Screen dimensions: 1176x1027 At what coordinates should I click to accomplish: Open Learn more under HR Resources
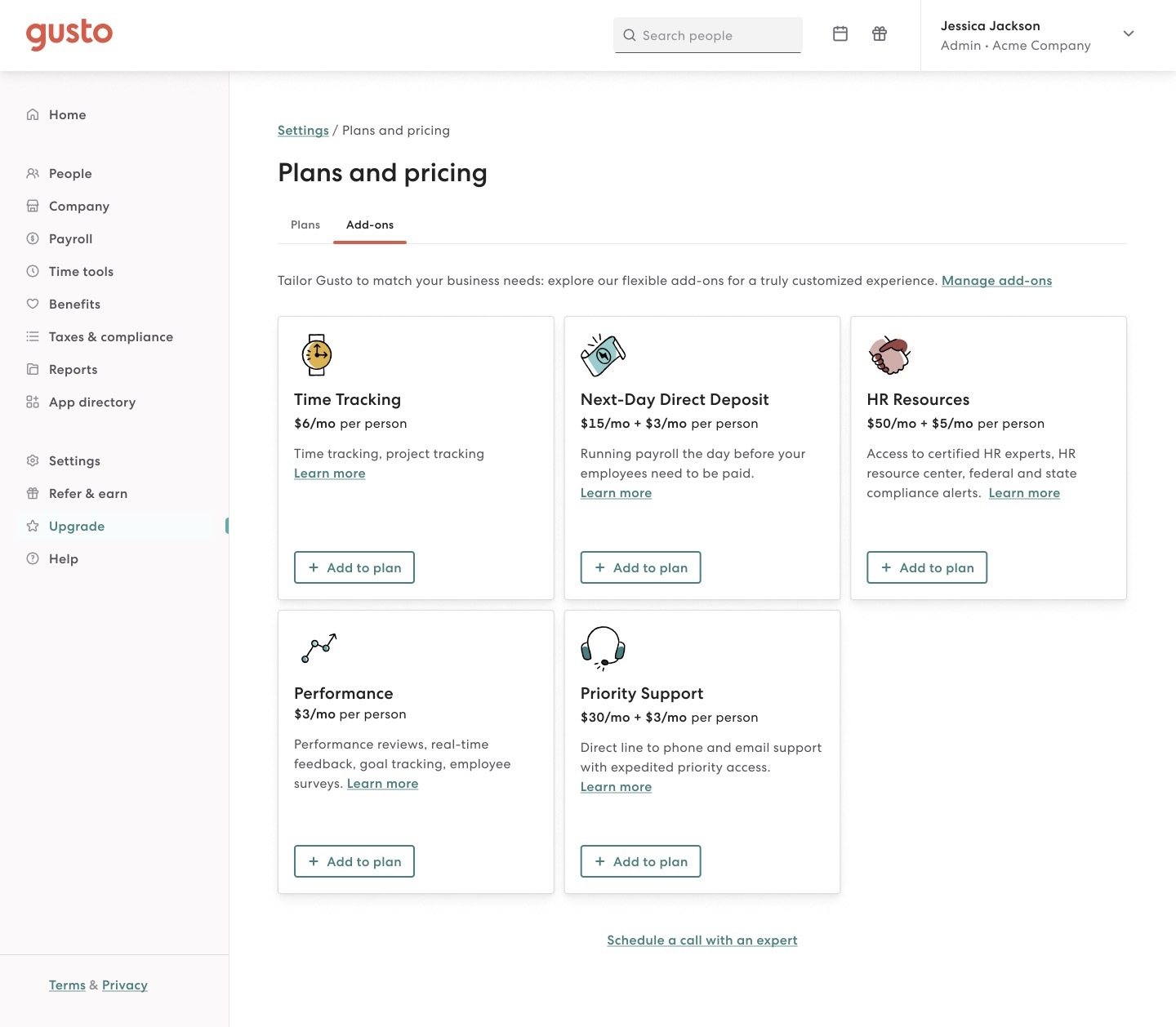click(1024, 492)
